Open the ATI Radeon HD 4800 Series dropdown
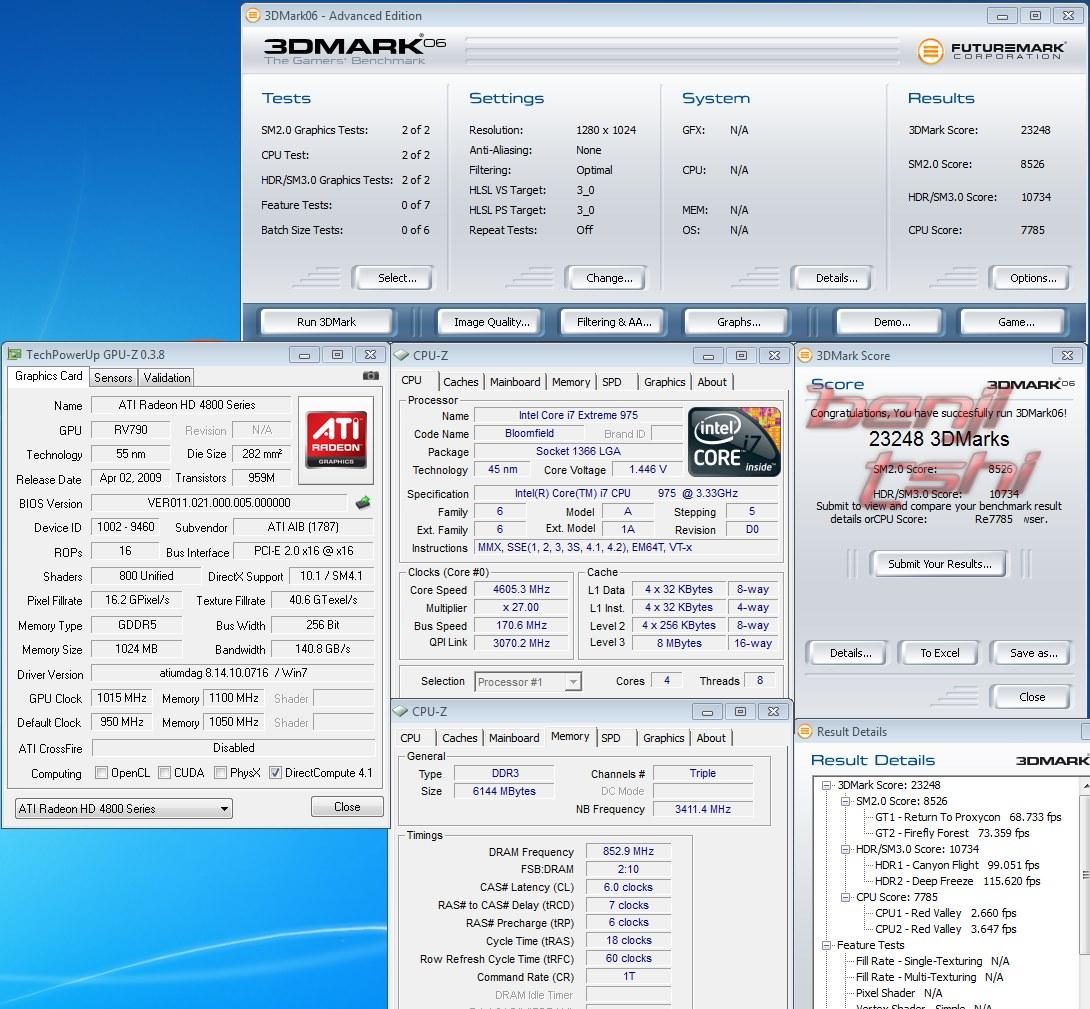This screenshot has width=1090, height=1009. [124, 808]
